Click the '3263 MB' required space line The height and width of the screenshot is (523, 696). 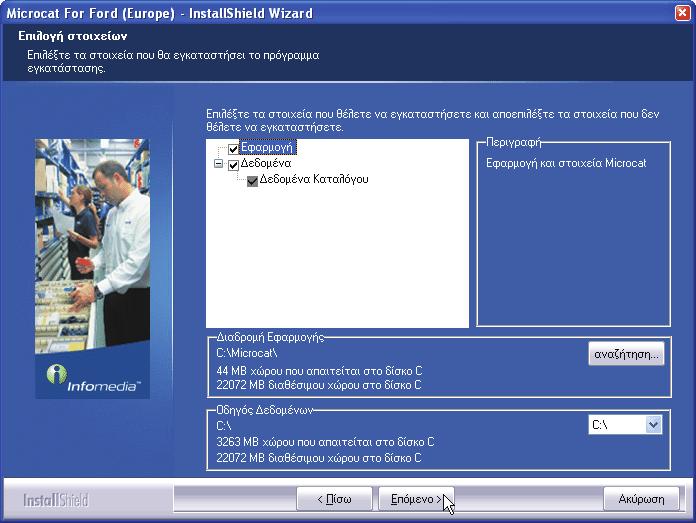(325, 442)
